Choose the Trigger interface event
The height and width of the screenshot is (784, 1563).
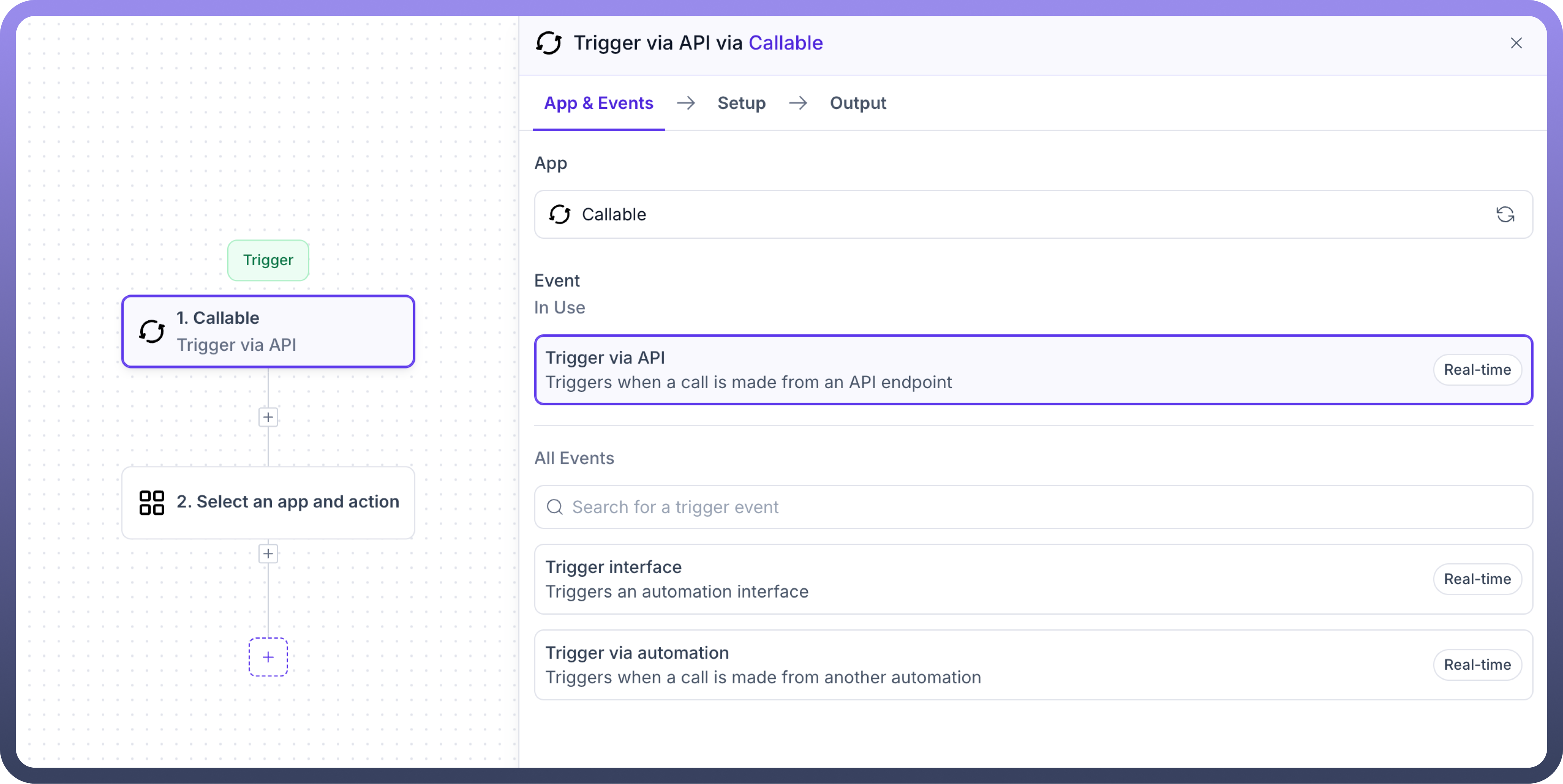971,579
